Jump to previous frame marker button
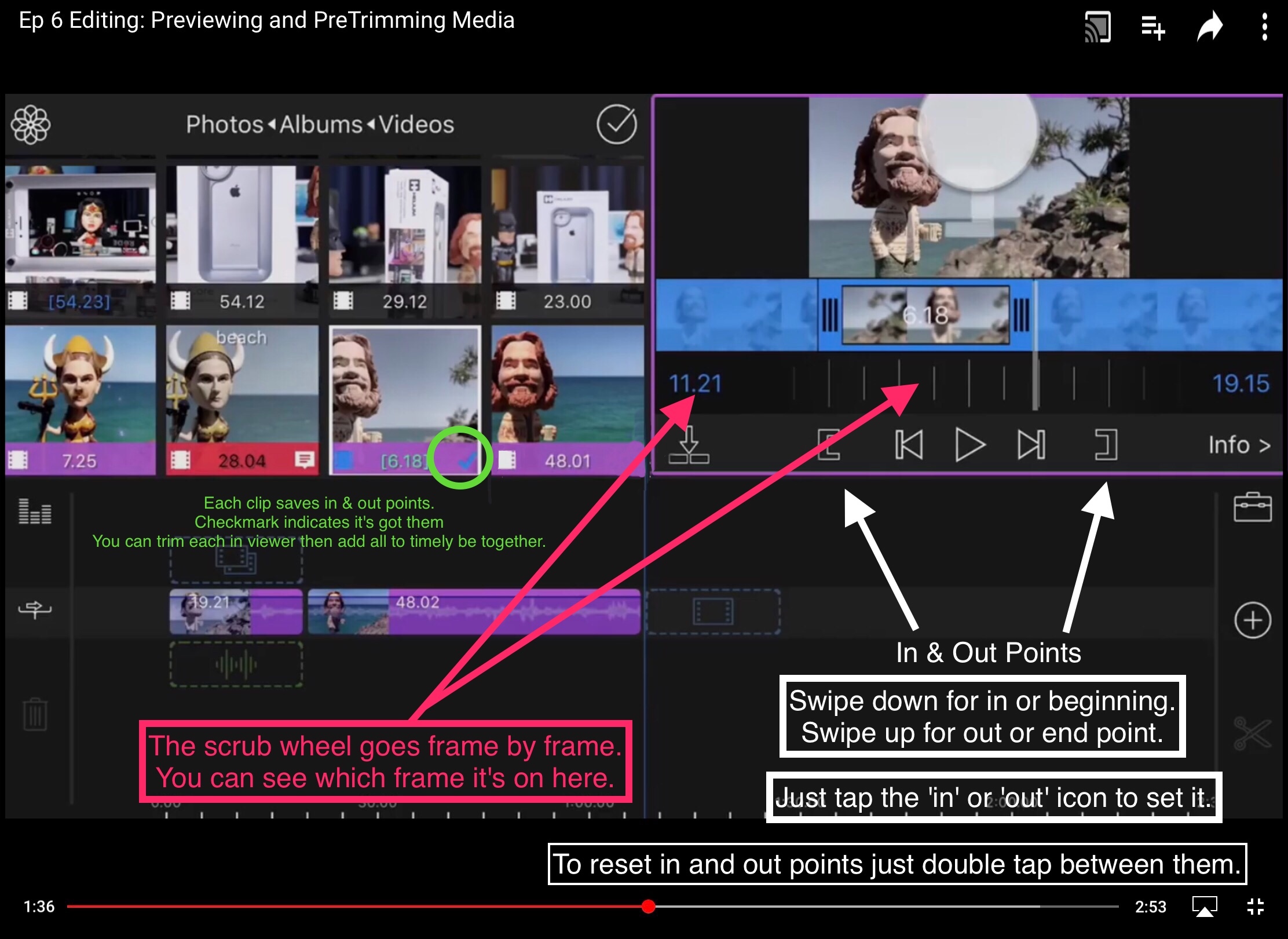The image size is (1288, 939). coord(909,445)
